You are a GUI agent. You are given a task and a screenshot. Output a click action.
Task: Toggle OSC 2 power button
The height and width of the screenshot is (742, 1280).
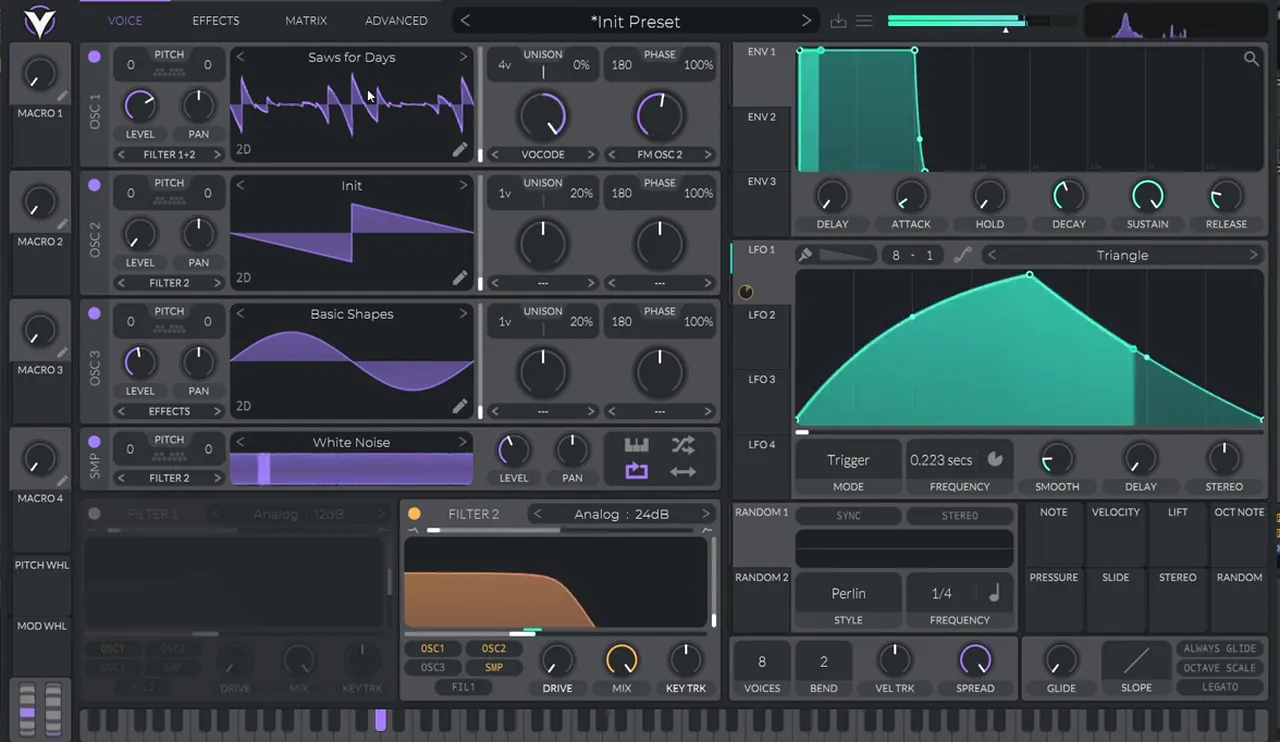coord(94,185)
